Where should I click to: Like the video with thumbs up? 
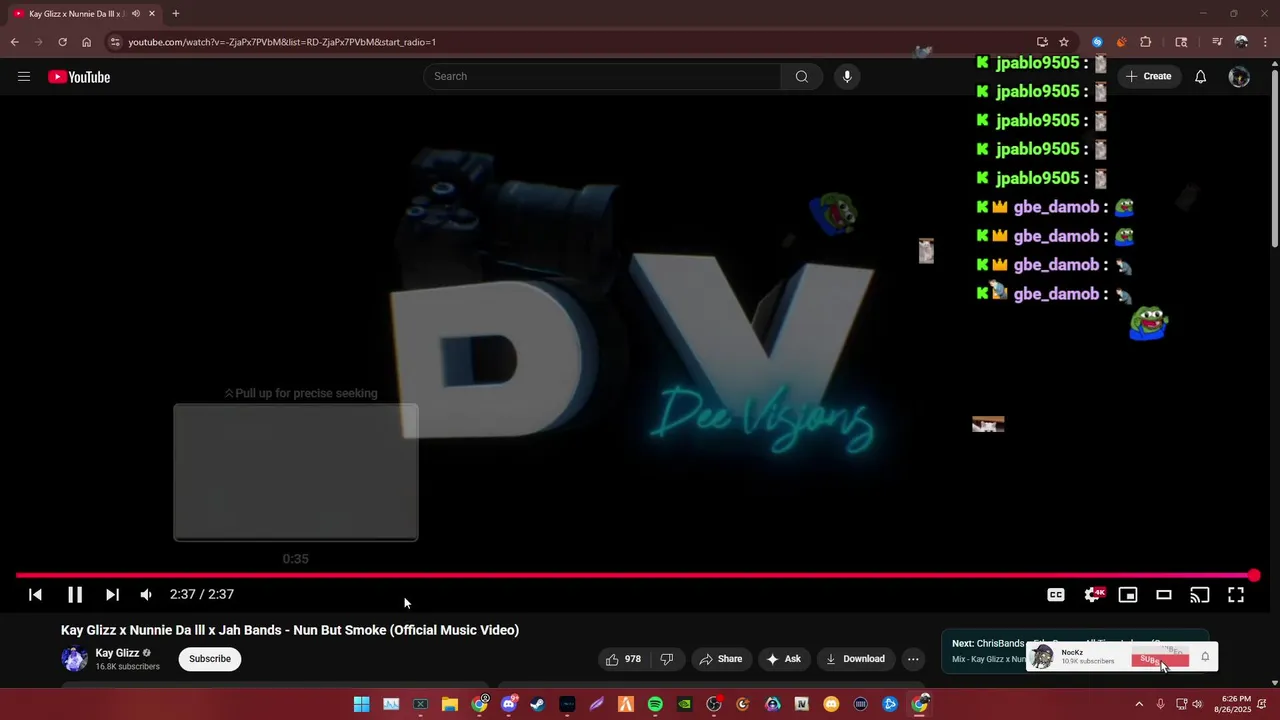click(x=623, y=659)
